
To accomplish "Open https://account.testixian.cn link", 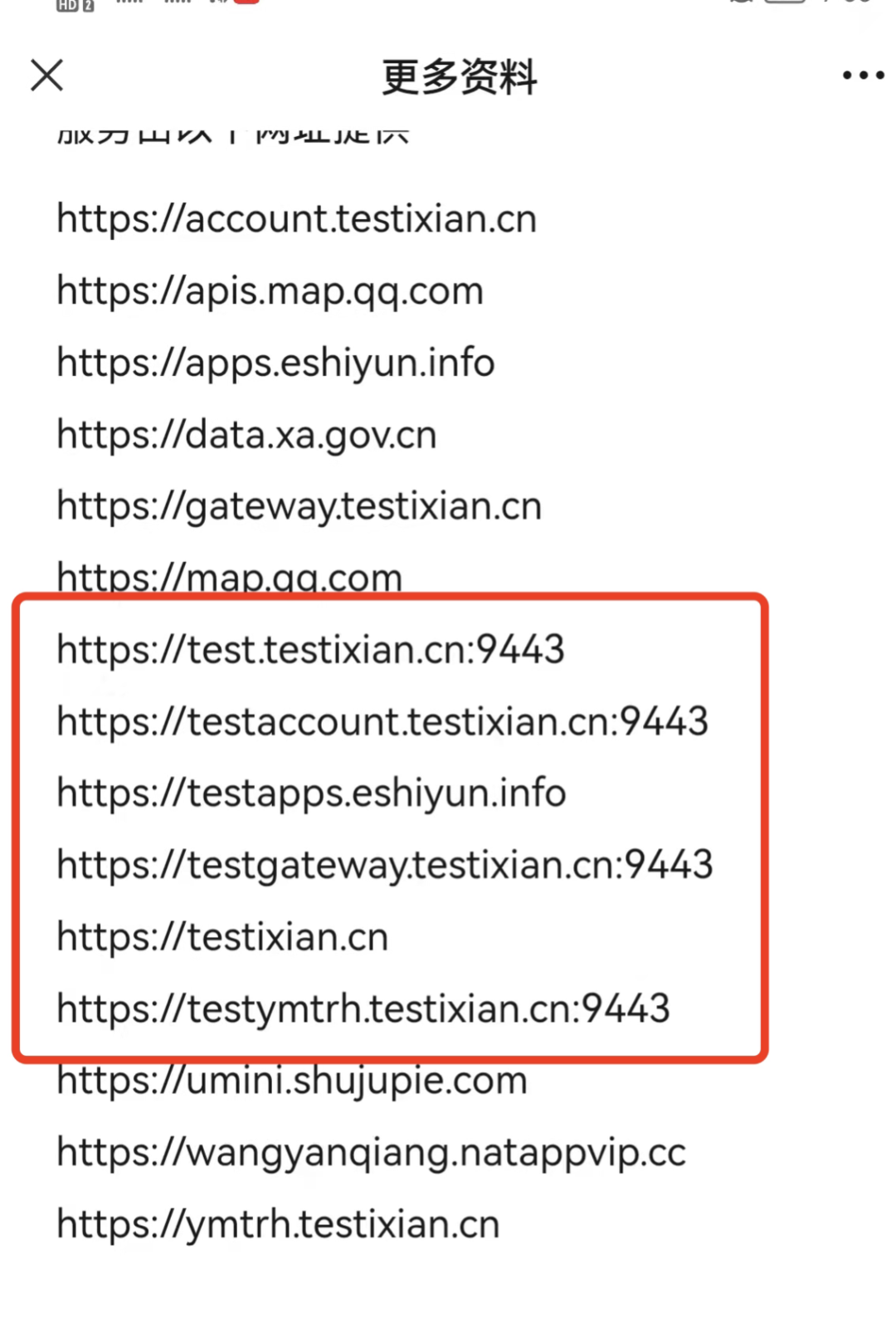I will [297, 219].
